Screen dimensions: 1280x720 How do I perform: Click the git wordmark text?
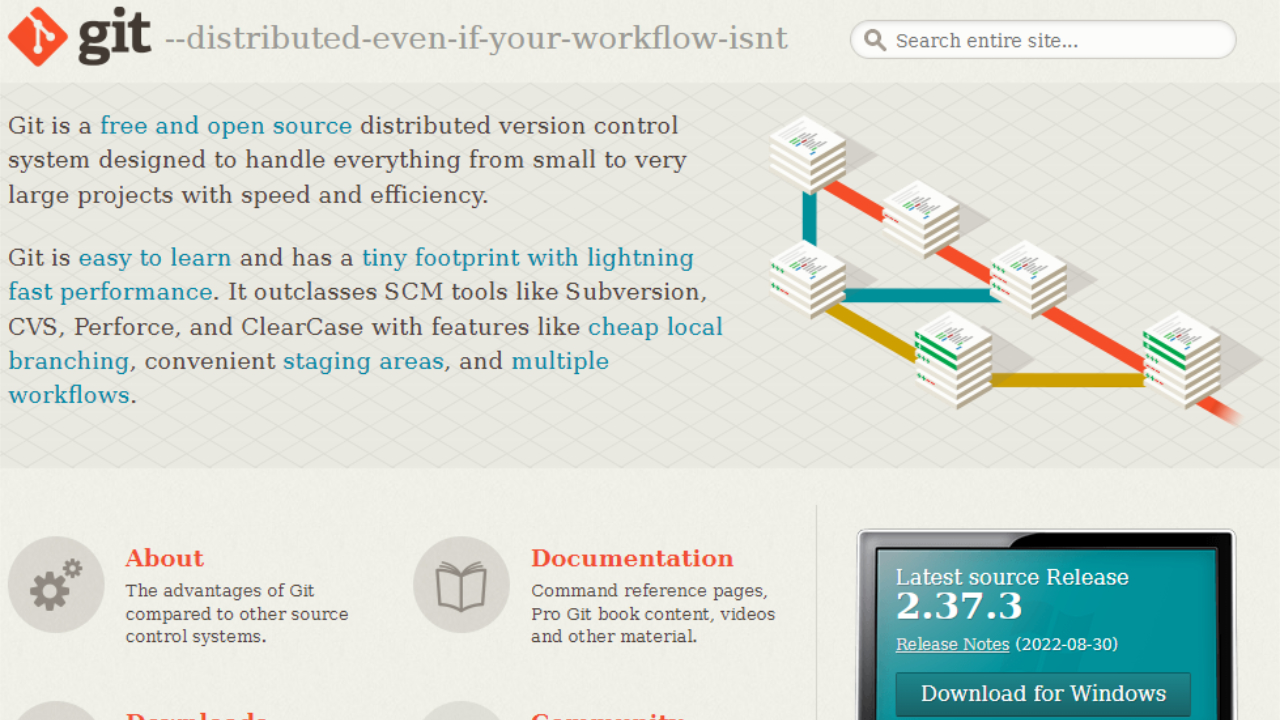point(114,37)
